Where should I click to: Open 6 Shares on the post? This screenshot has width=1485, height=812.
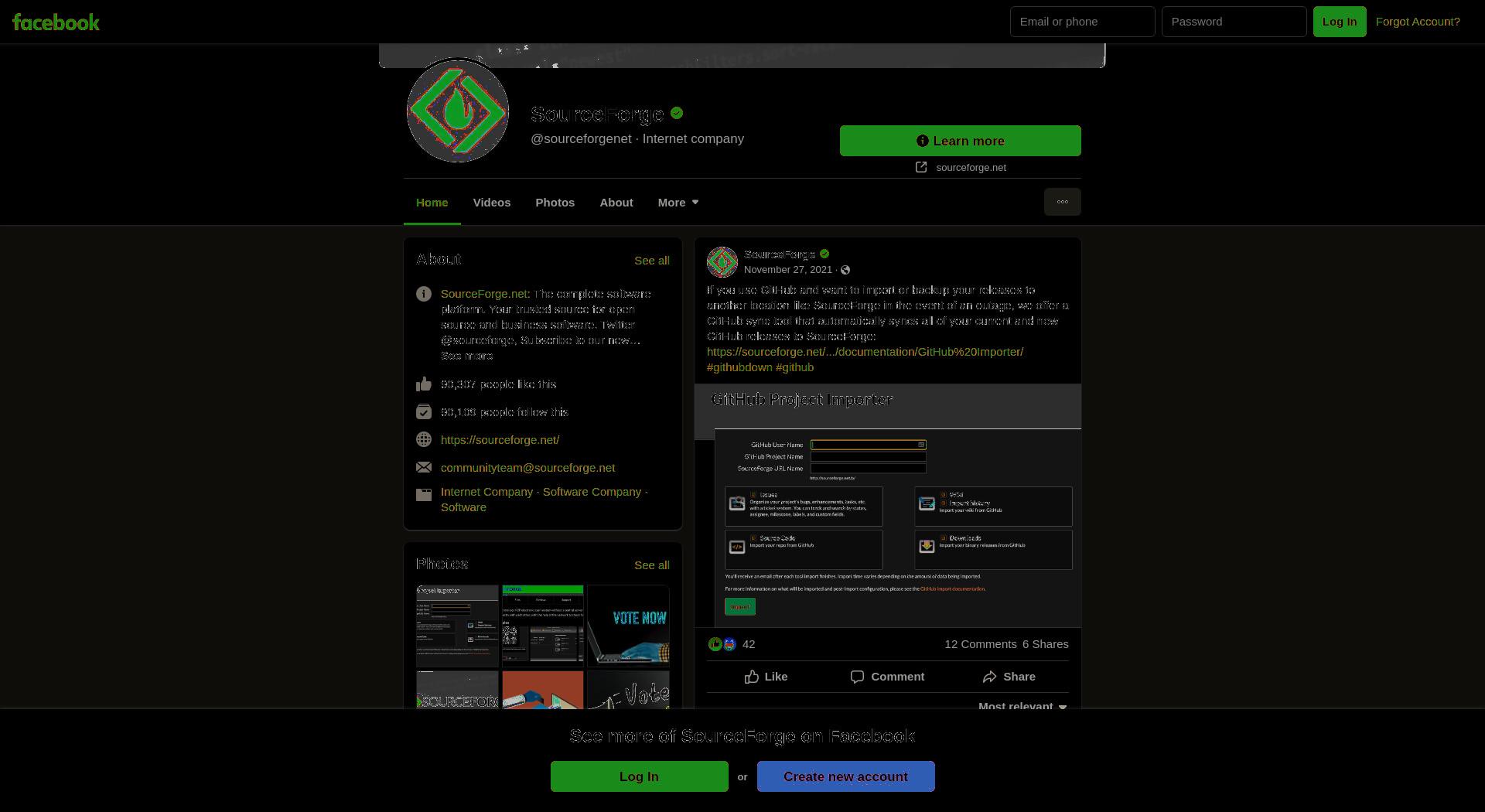[1046, 644]
